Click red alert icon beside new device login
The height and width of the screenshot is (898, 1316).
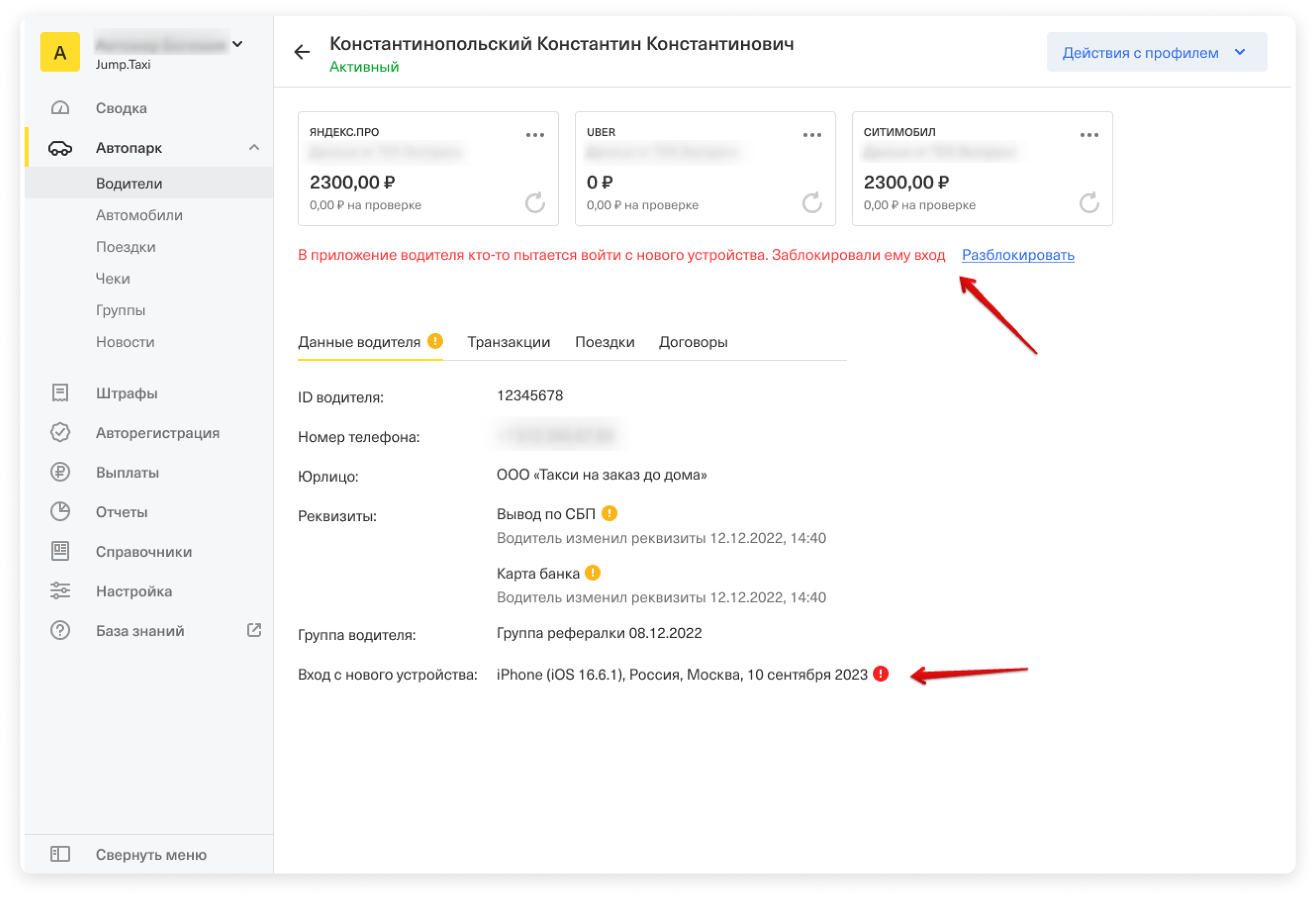coord(880,673)
